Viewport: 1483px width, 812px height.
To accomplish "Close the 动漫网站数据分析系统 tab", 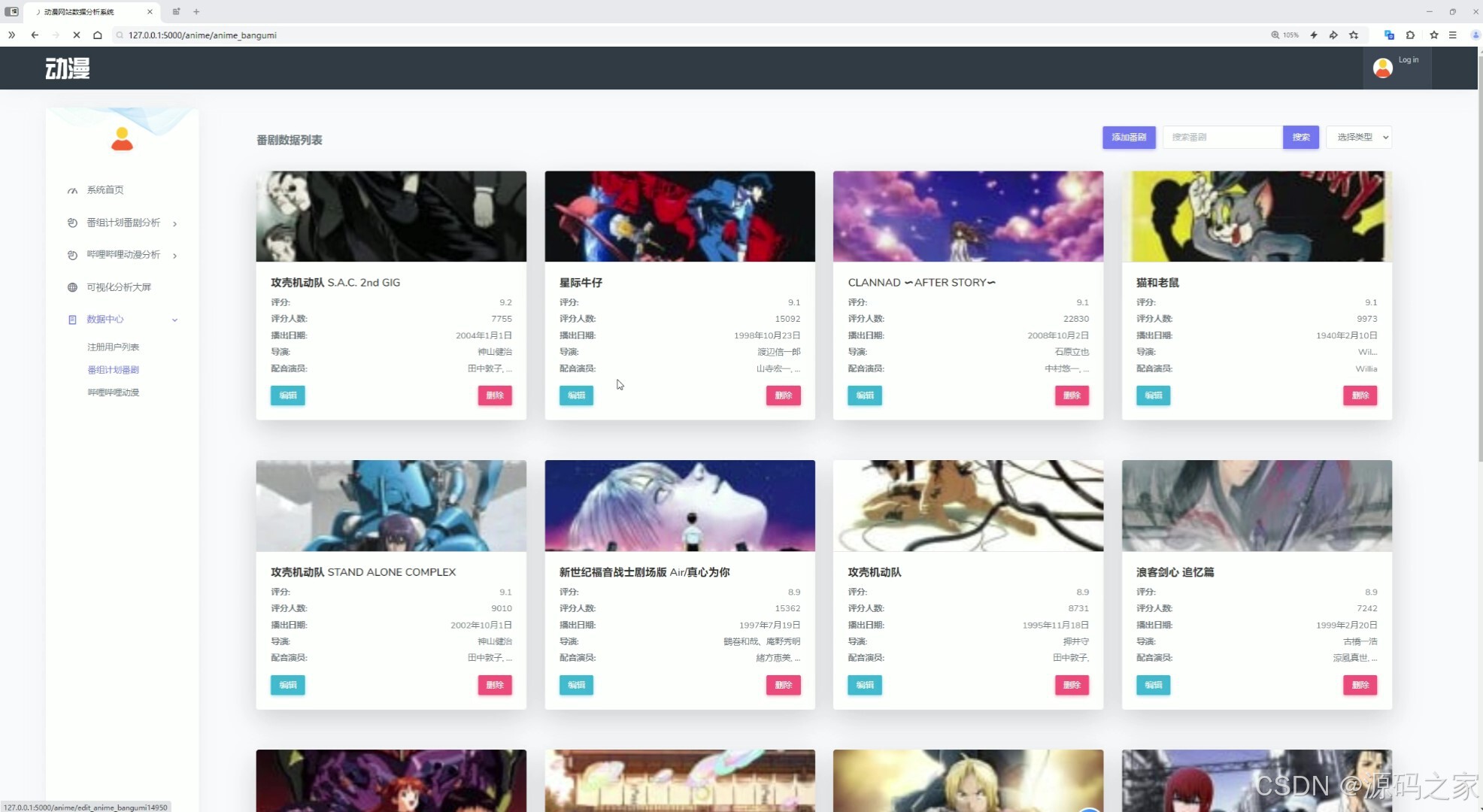I will pyautogui.click(x=150, y=11).
